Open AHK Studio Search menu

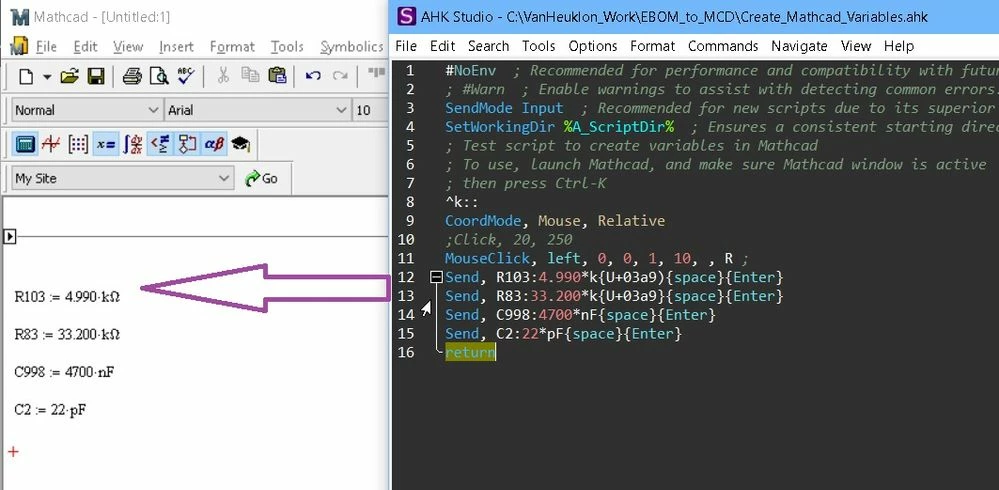click(489, 46)
